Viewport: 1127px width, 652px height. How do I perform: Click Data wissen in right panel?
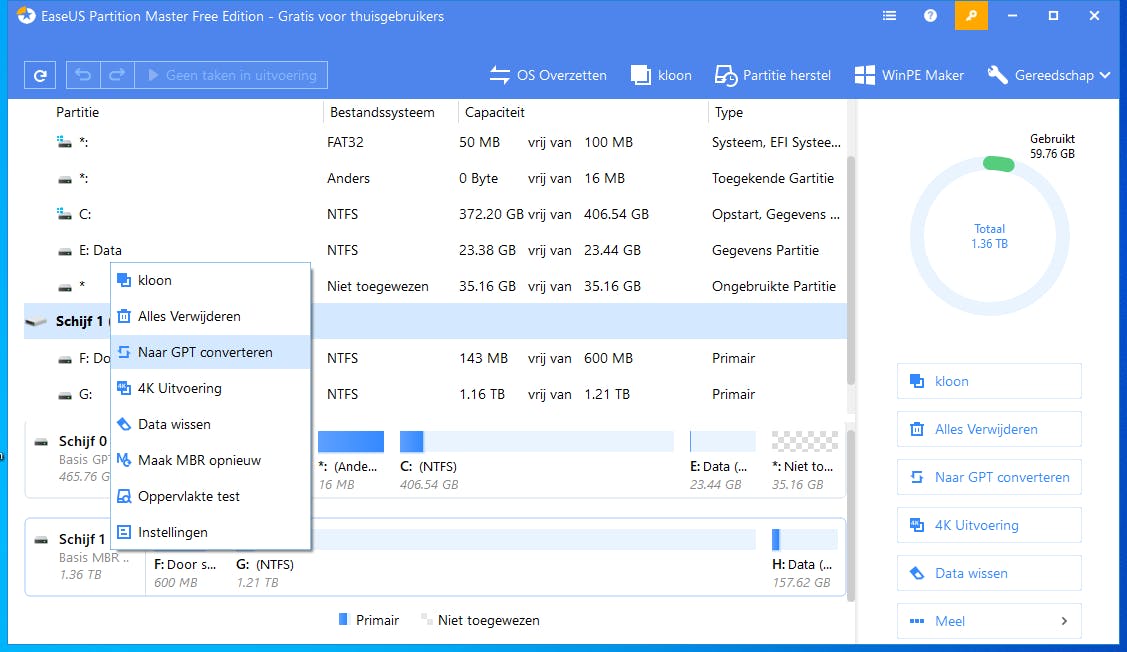click(989, 574)
